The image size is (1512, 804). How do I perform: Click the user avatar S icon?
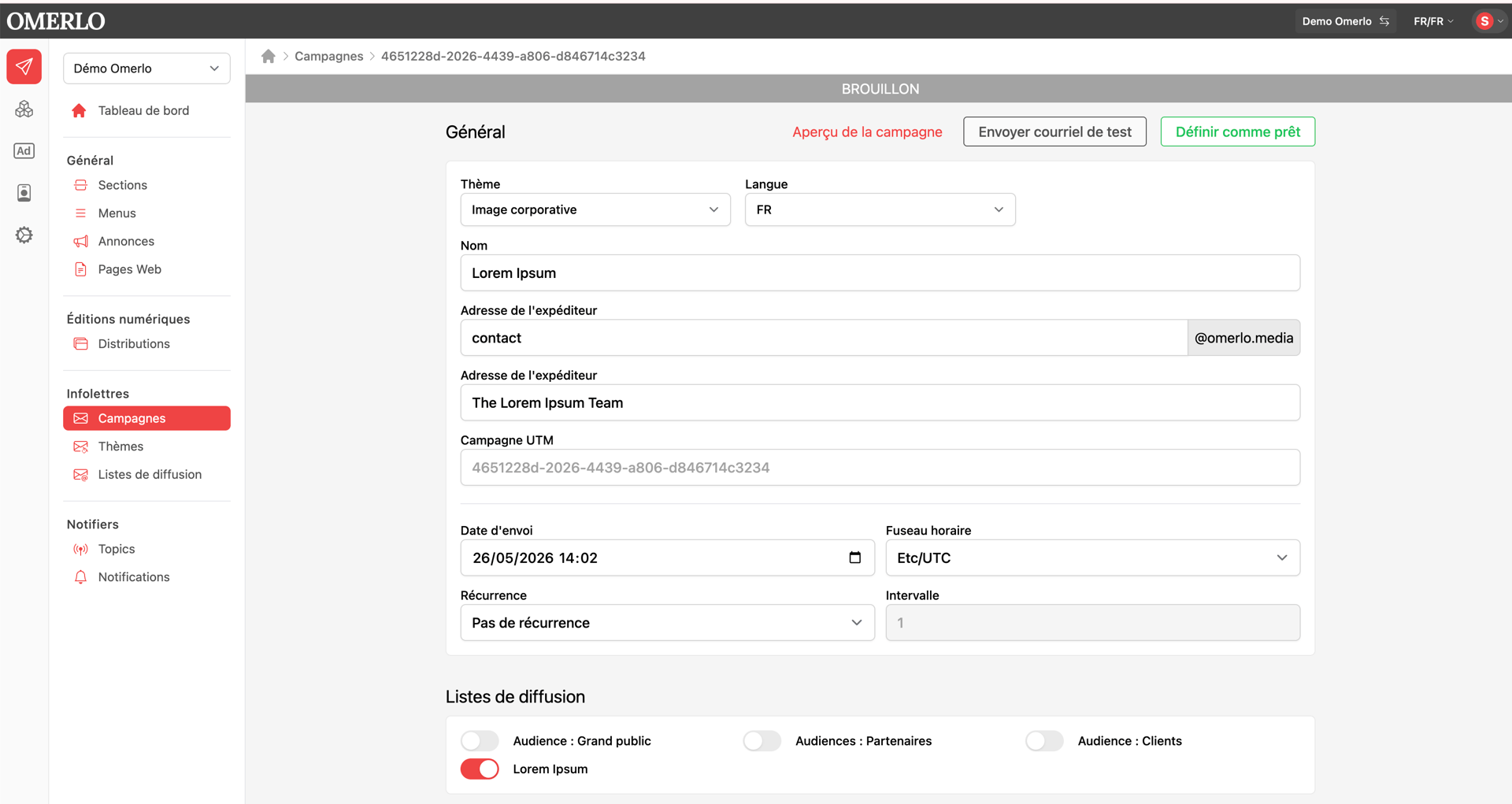pyautogui.click(x=1484, y=21)
